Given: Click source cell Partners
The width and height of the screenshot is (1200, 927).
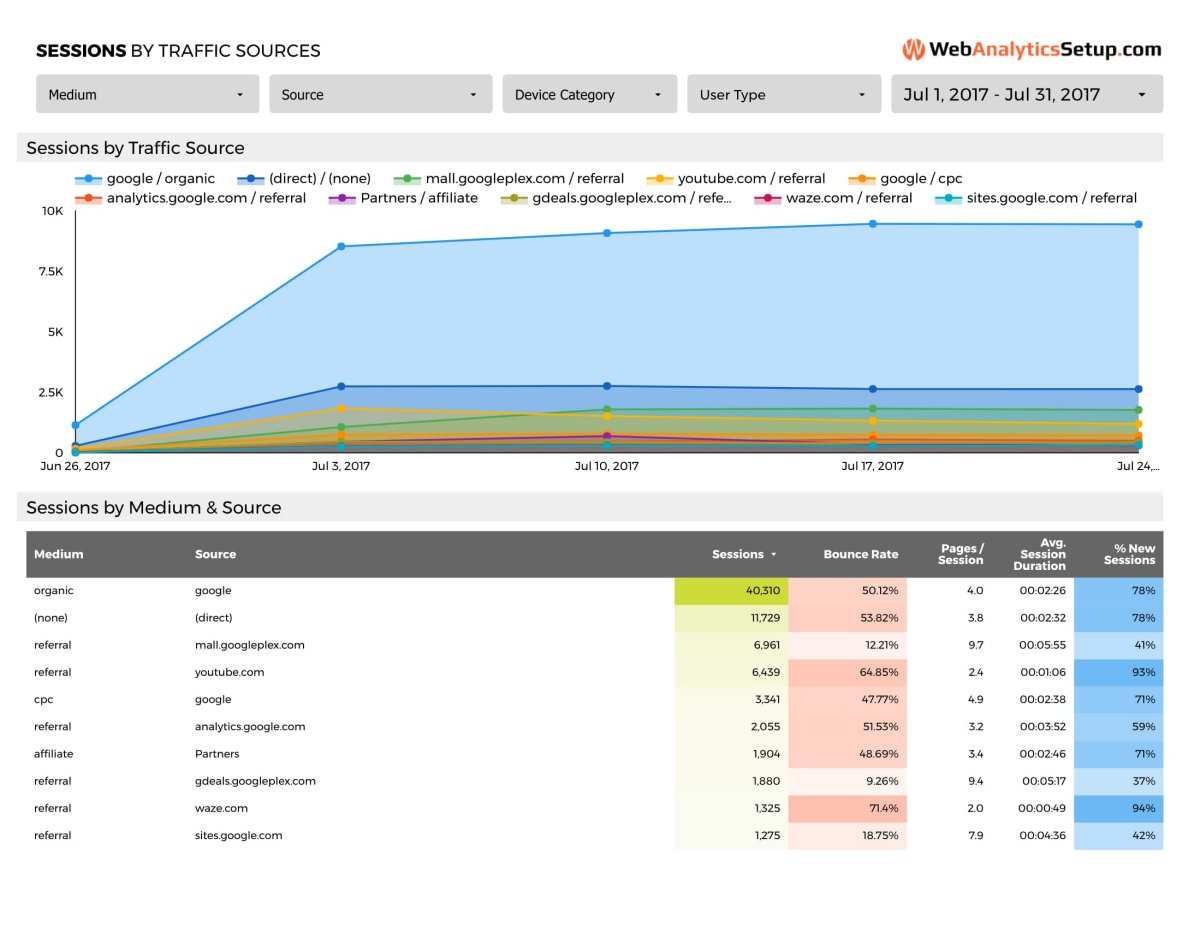Looking at the screenshot, I should coord(217,754).
